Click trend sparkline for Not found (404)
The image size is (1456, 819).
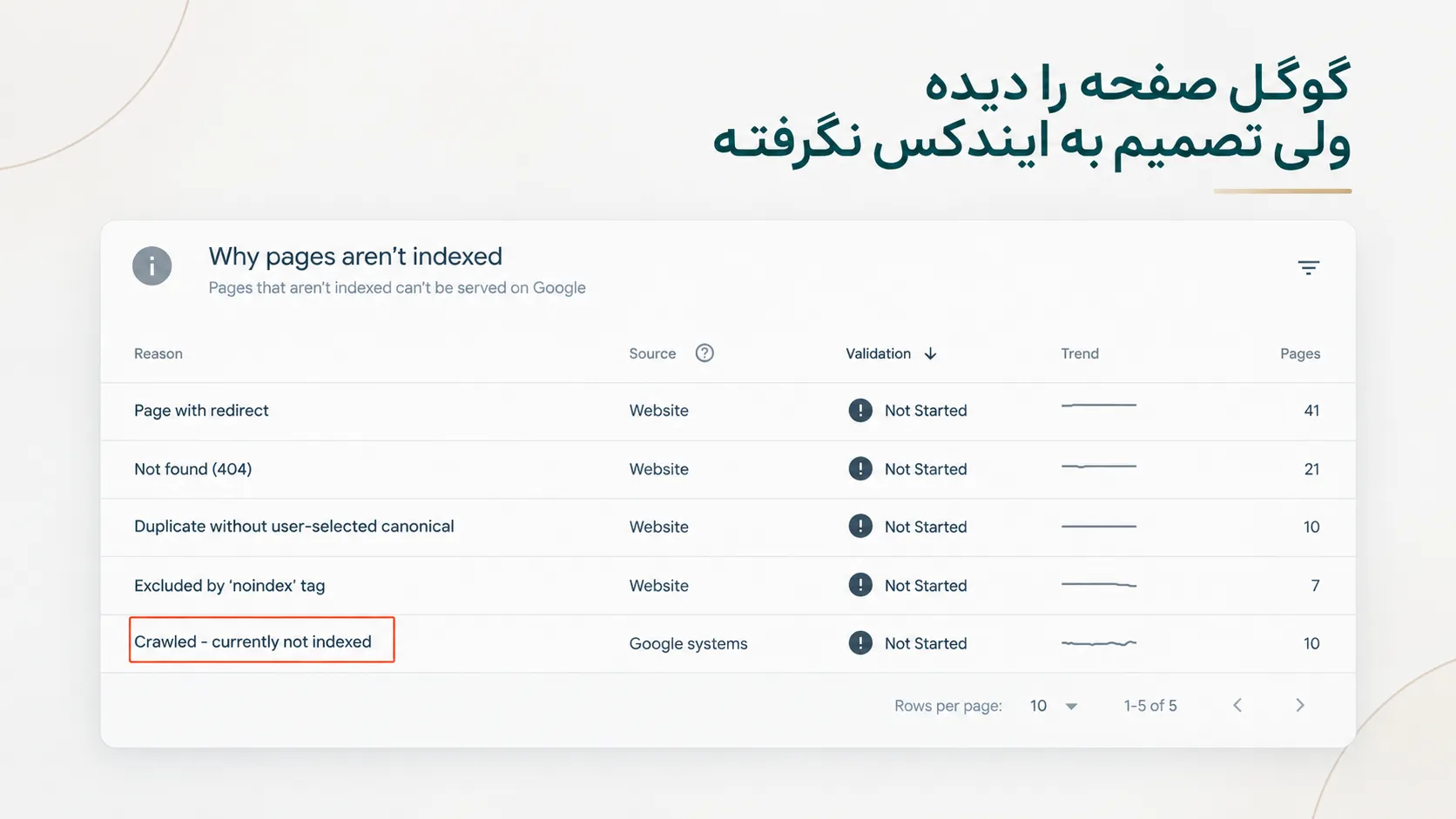tap(1099, 467)
